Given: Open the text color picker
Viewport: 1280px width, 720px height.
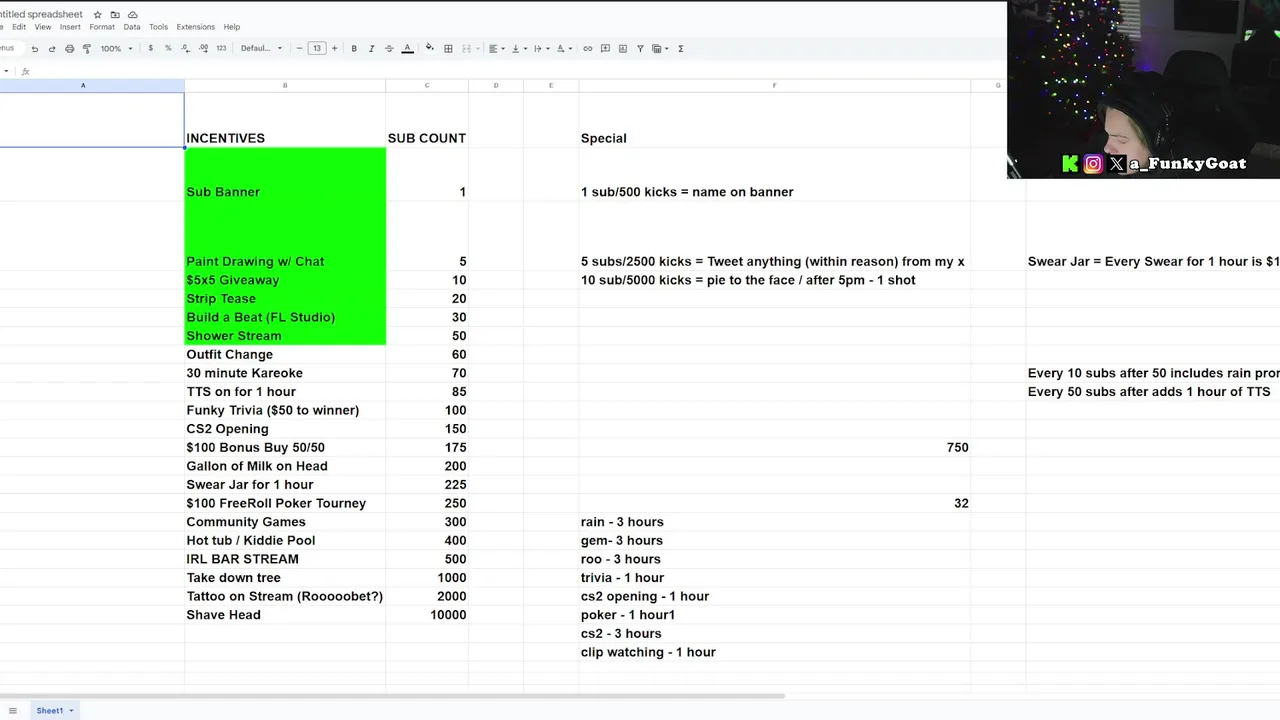Looking at the screenshot, I should [x=407, y=48].
